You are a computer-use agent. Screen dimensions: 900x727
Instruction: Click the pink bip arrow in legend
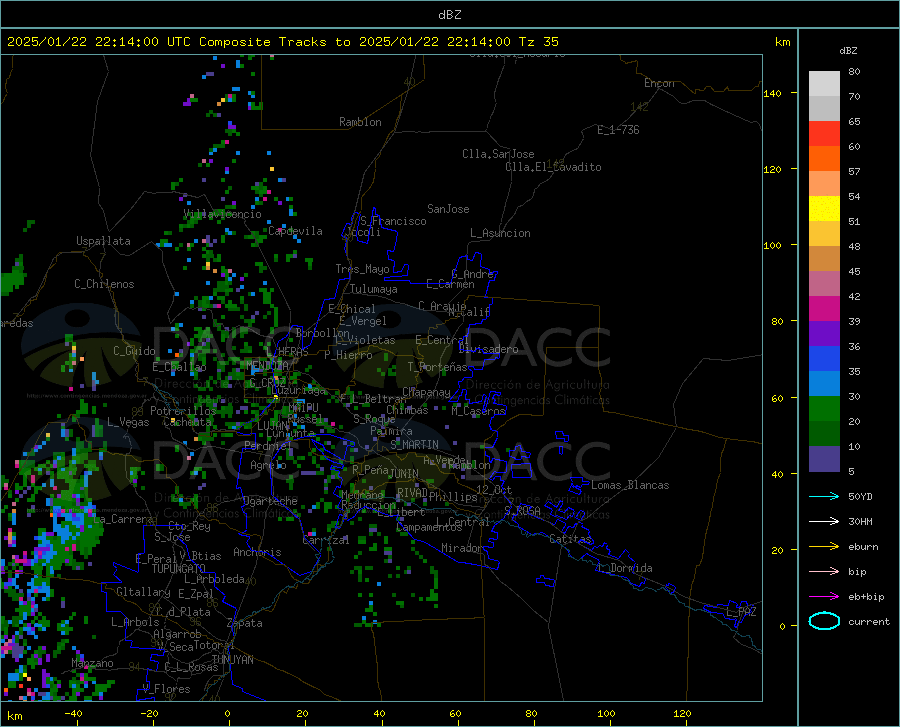[x=824, y=572]
